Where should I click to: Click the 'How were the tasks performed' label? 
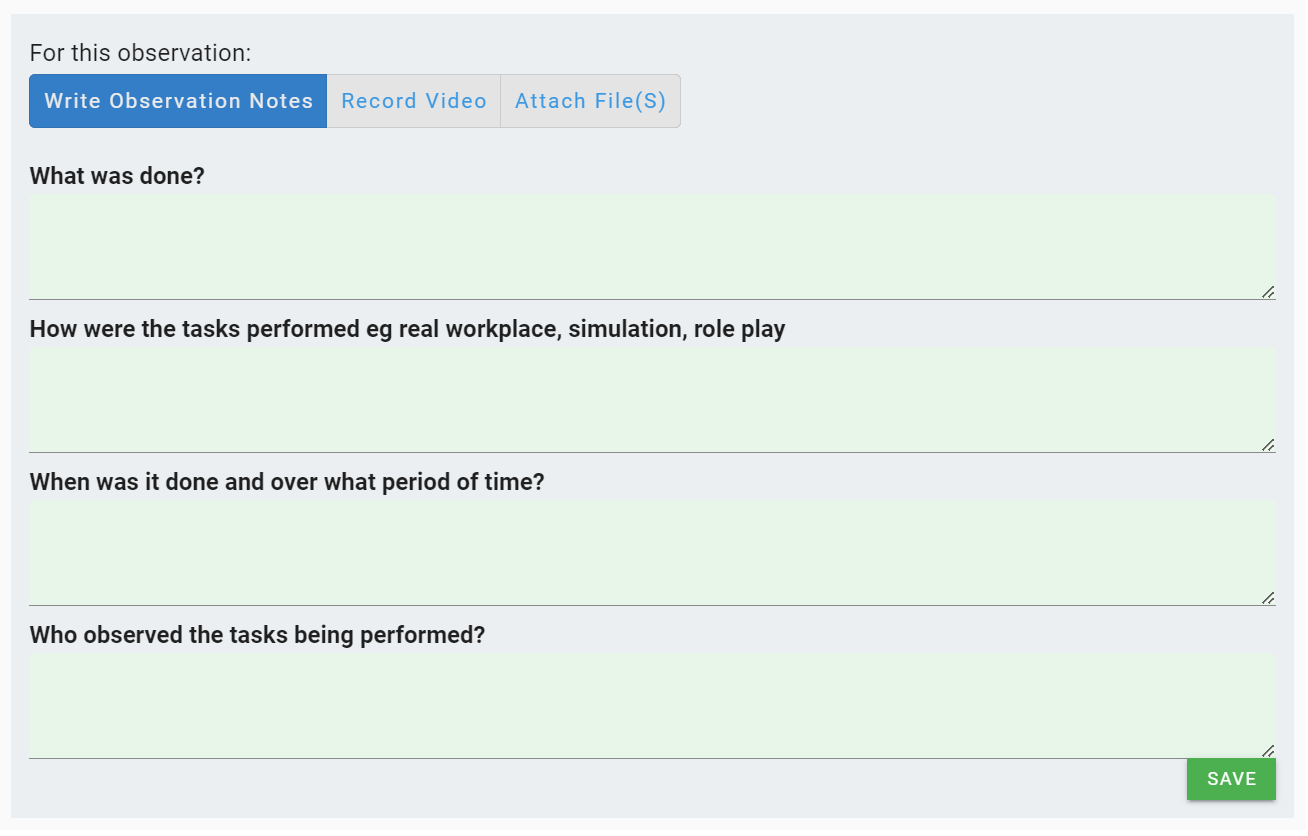click(x=407, y=329)
